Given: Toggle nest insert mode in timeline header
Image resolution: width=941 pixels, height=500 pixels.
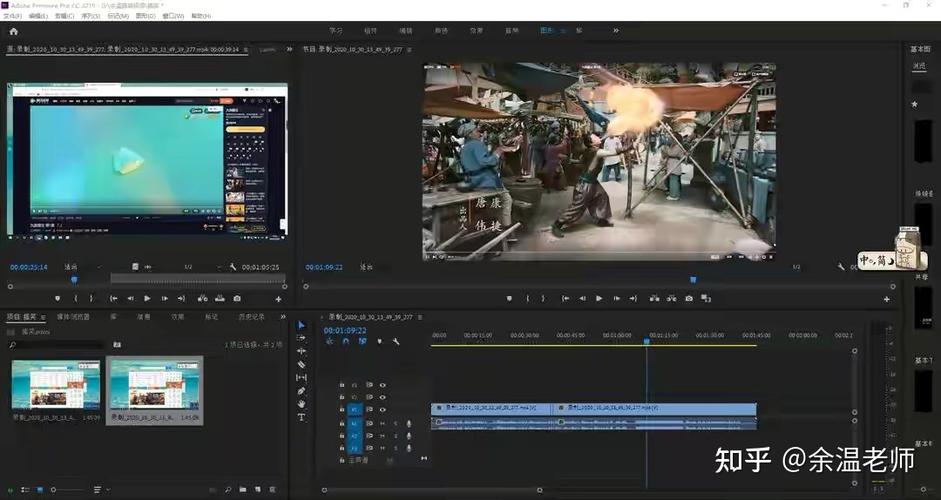Looking at the screenshot, I should click(329, 341).
